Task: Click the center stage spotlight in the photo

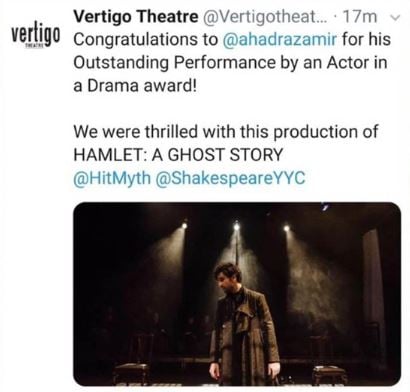Action: click(236, 227)
